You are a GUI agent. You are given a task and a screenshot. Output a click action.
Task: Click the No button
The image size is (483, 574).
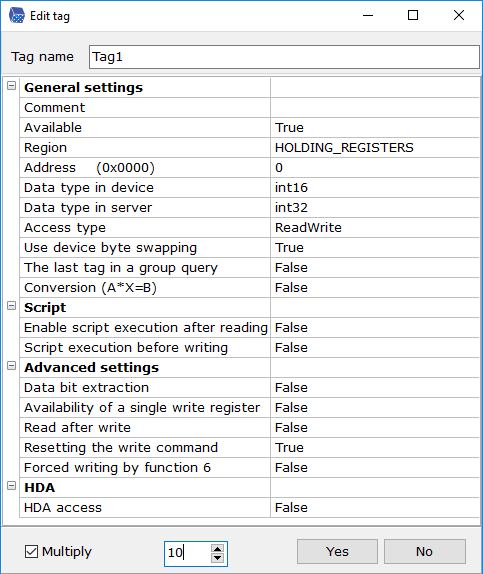point(425,551)
